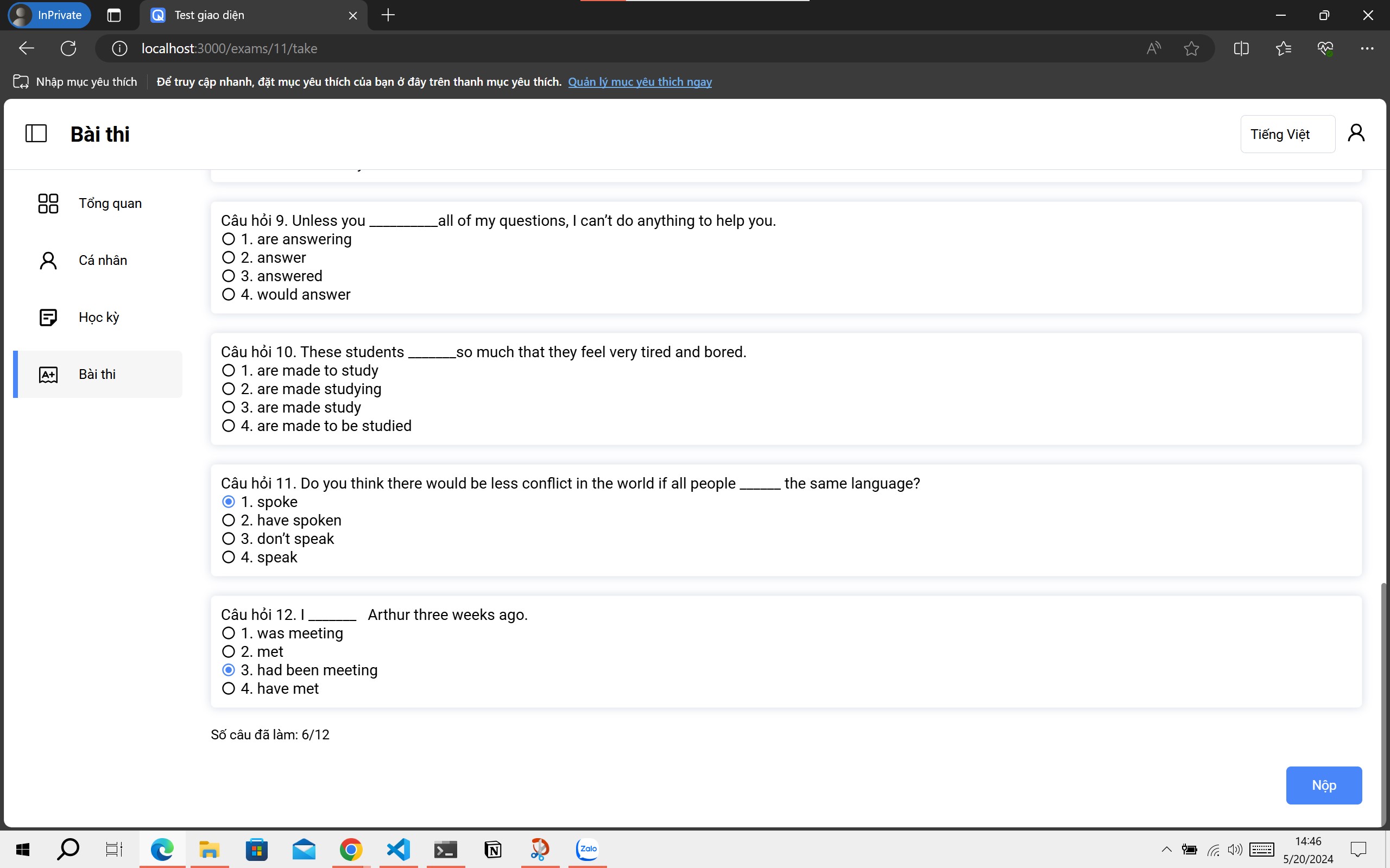
Task: Go to Cá nhân menu item
Action: click(x=103, y=261)
